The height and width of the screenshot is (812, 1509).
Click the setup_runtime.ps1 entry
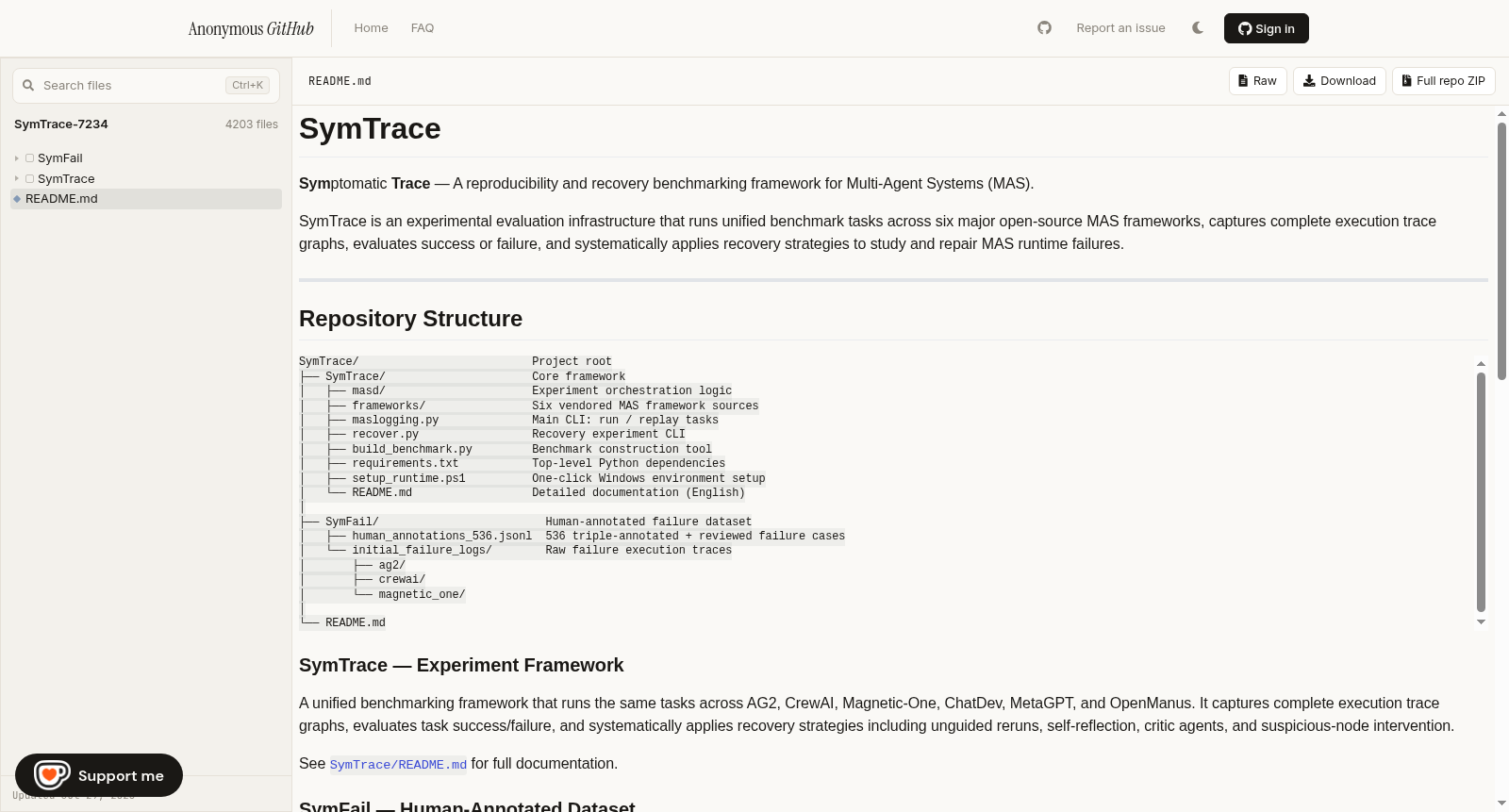[x=409, y=479]
